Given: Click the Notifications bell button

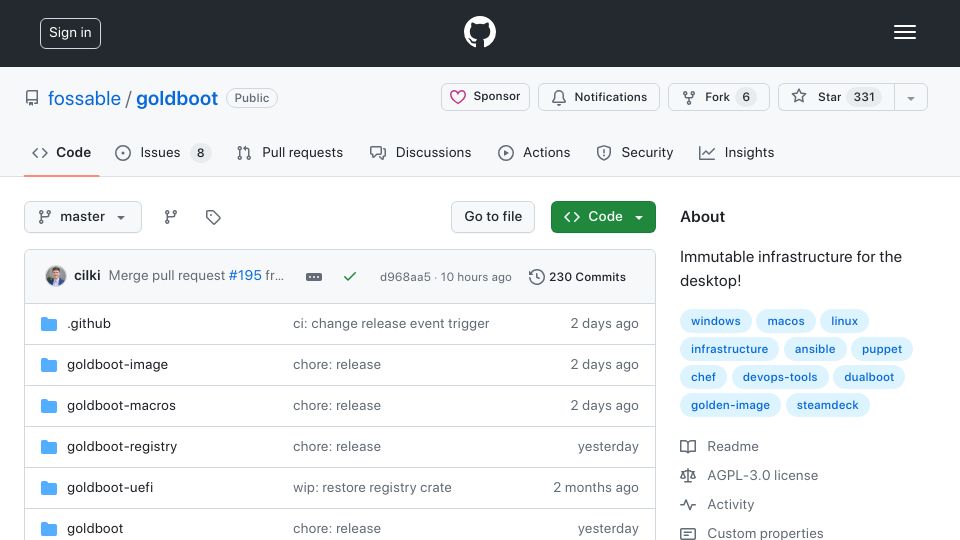Looking at the screenshot, I should pyautogui.click(x=599, y=97).
